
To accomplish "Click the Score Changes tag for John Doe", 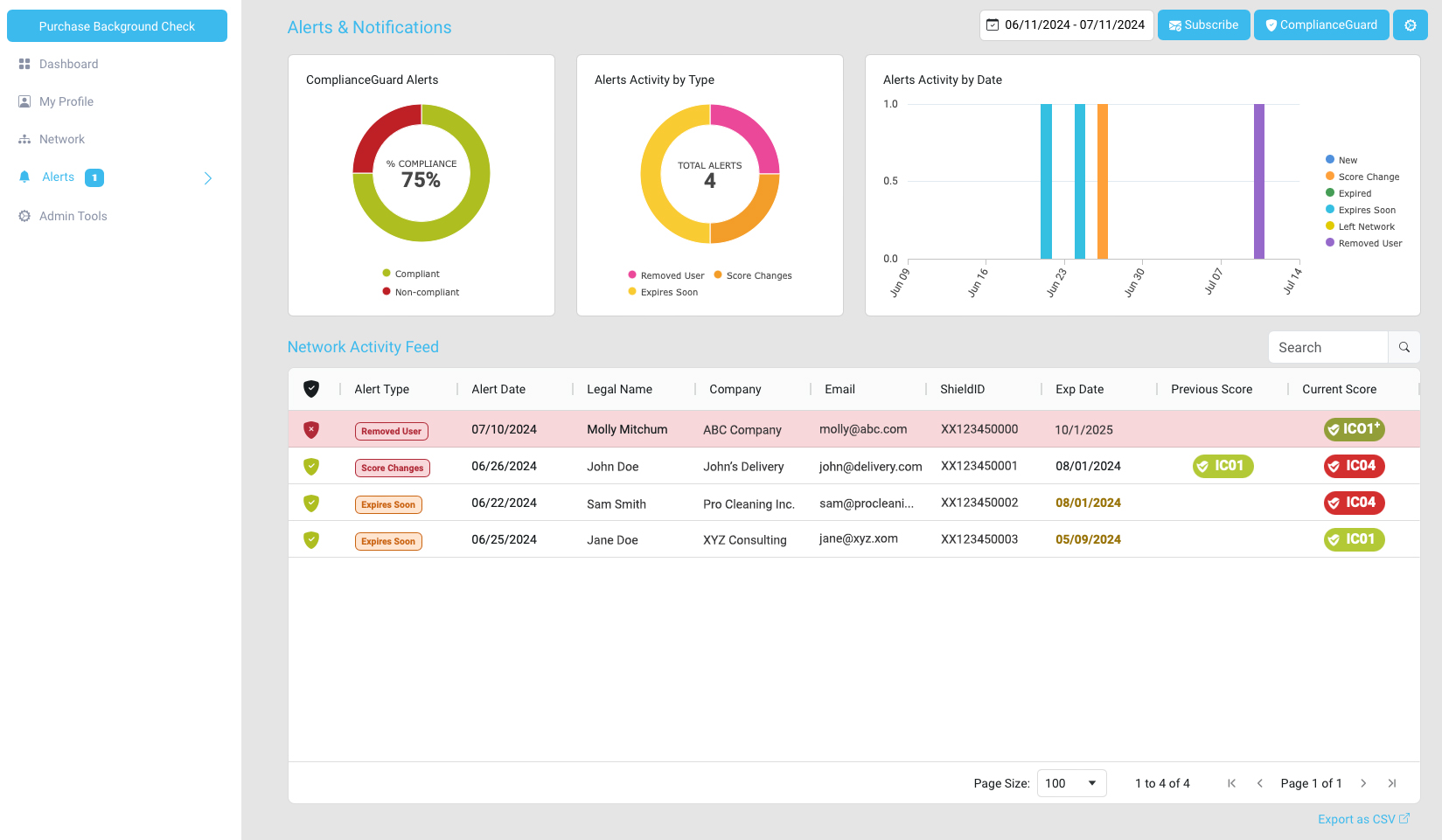I will (392, 468).
